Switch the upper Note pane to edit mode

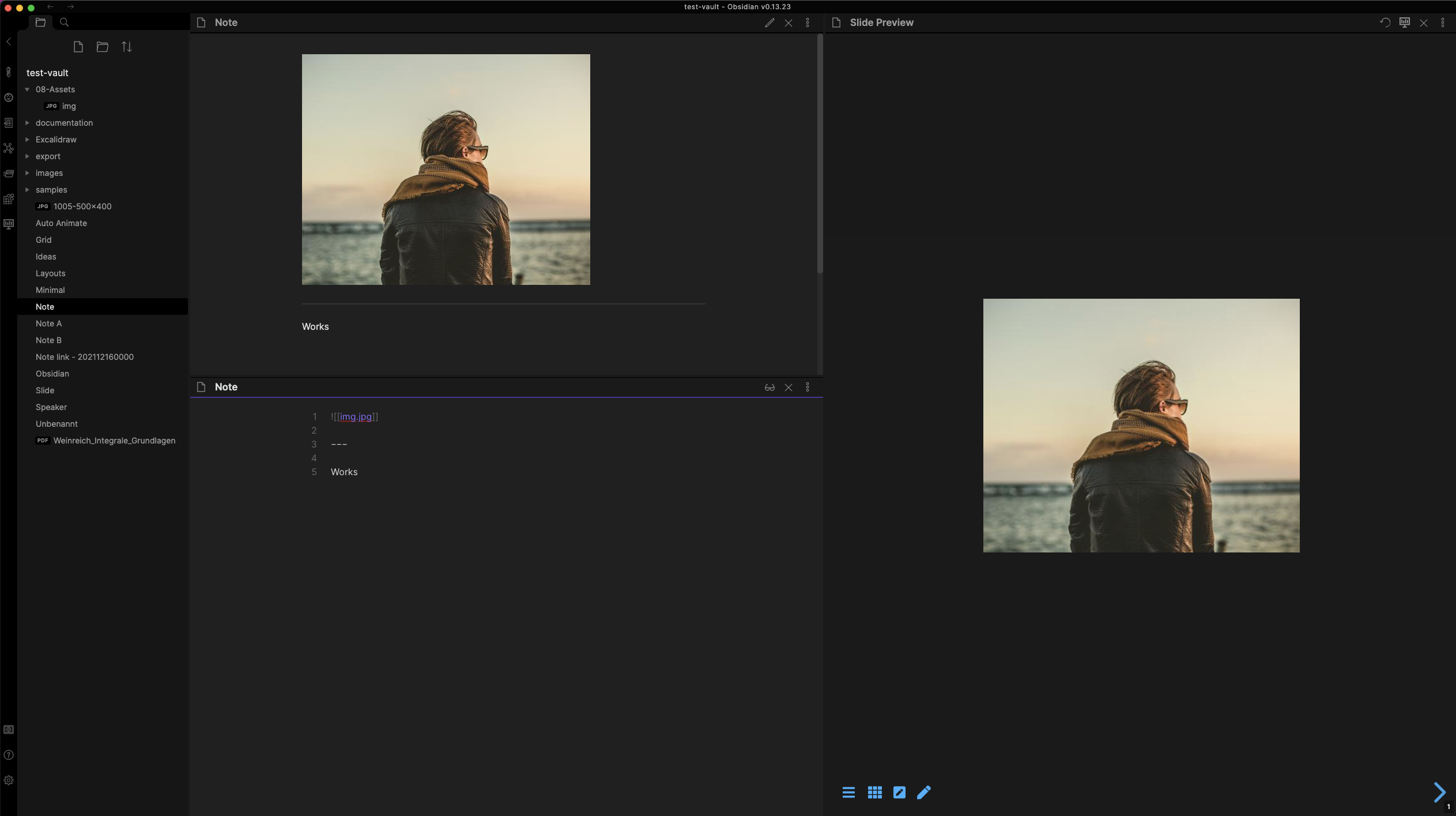point(770,22)
